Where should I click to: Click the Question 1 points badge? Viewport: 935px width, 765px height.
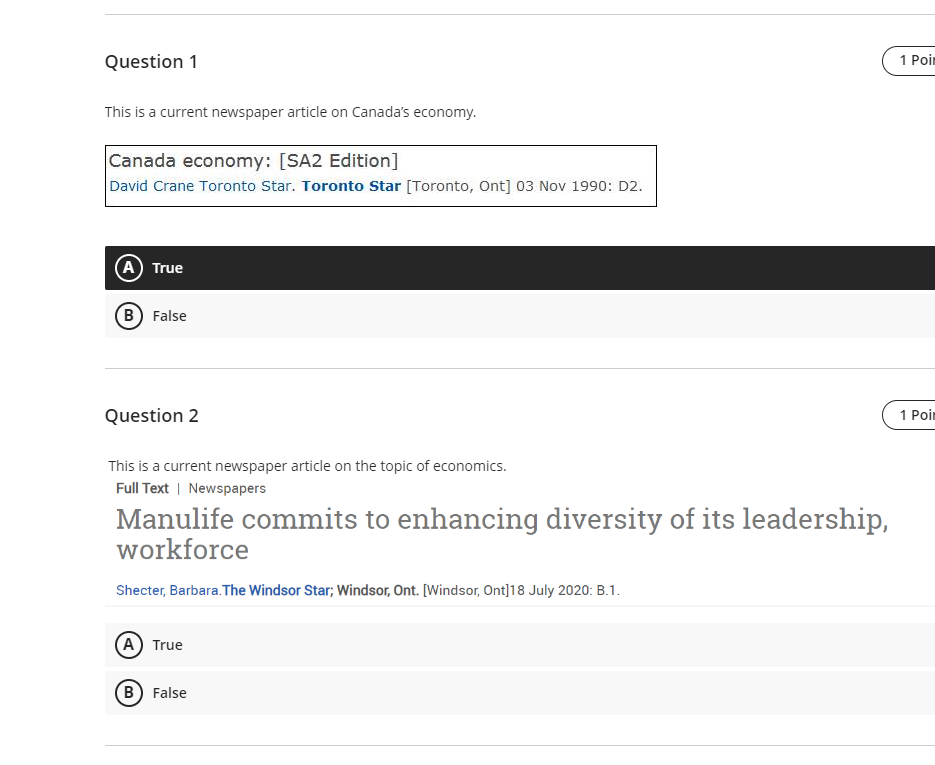coord(910,61)
